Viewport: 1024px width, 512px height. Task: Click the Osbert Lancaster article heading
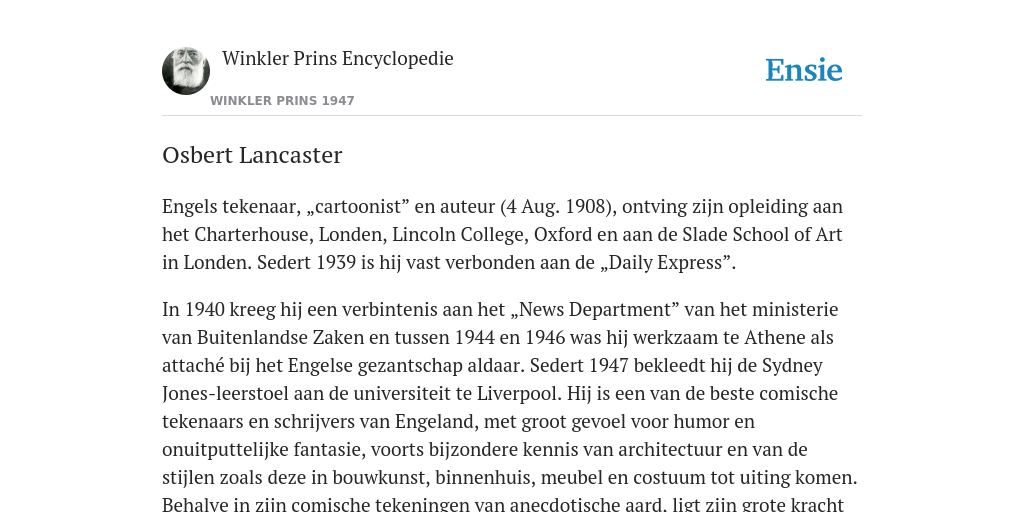pyautogui.click(x=252, y=155)
